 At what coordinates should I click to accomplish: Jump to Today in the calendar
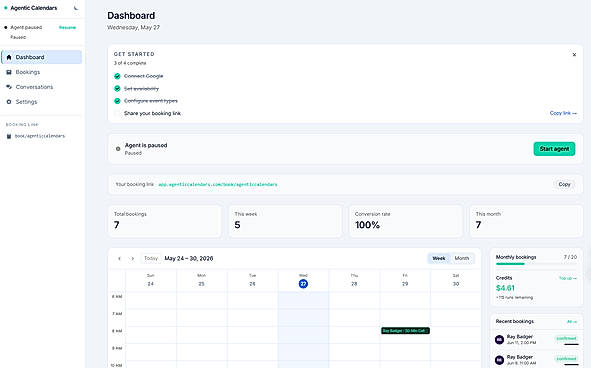pos(151,258)
